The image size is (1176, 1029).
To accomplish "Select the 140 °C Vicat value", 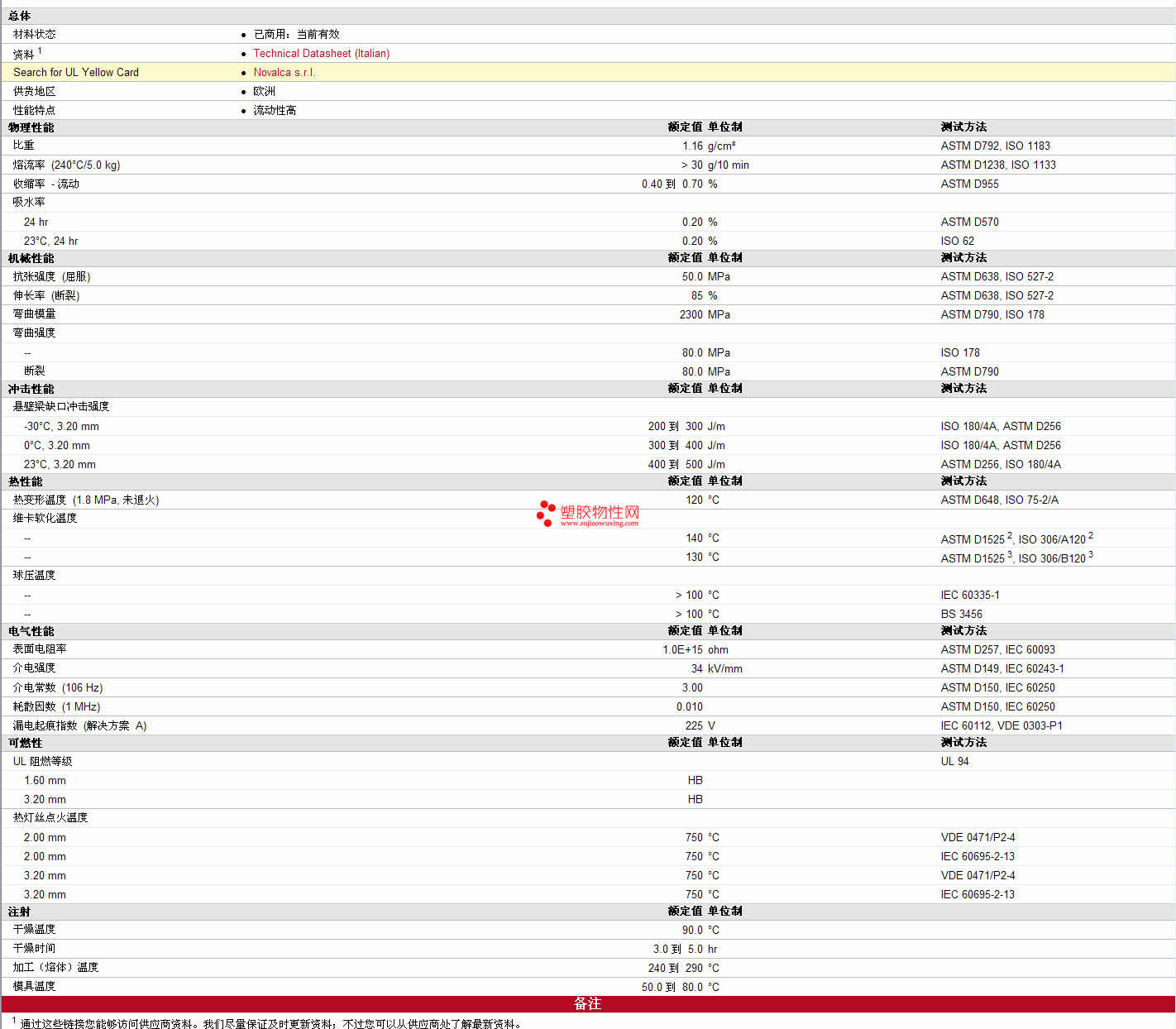I will click(x=702, y=538).
